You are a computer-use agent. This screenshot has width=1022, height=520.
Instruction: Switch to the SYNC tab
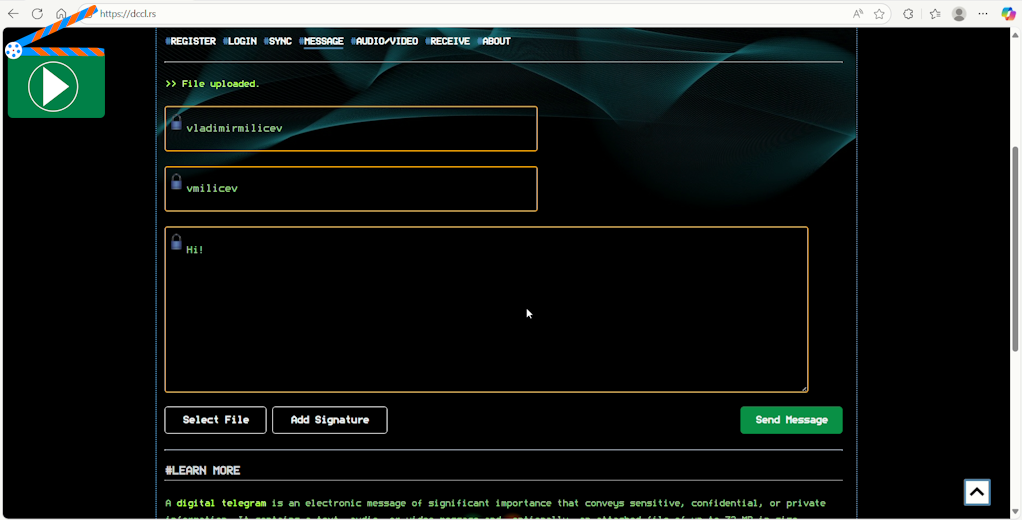coord(279,41)
